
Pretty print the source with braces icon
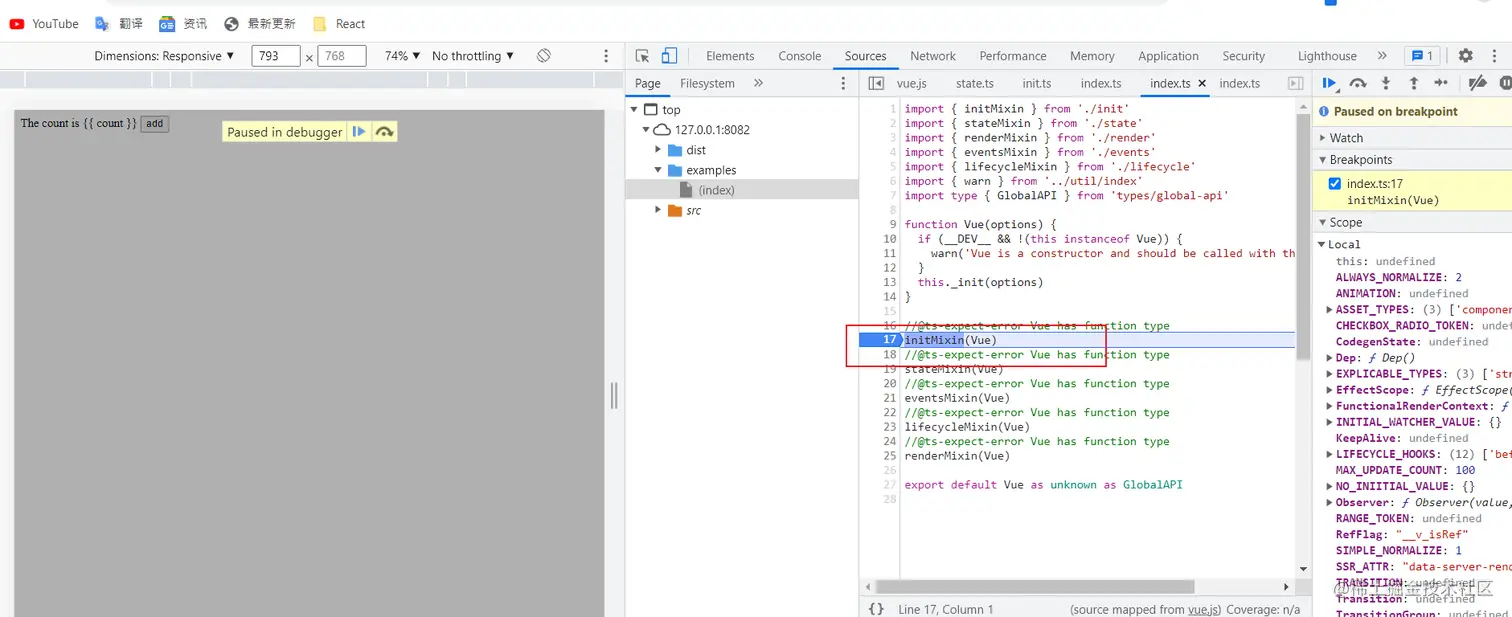click(x=876, y=608)
